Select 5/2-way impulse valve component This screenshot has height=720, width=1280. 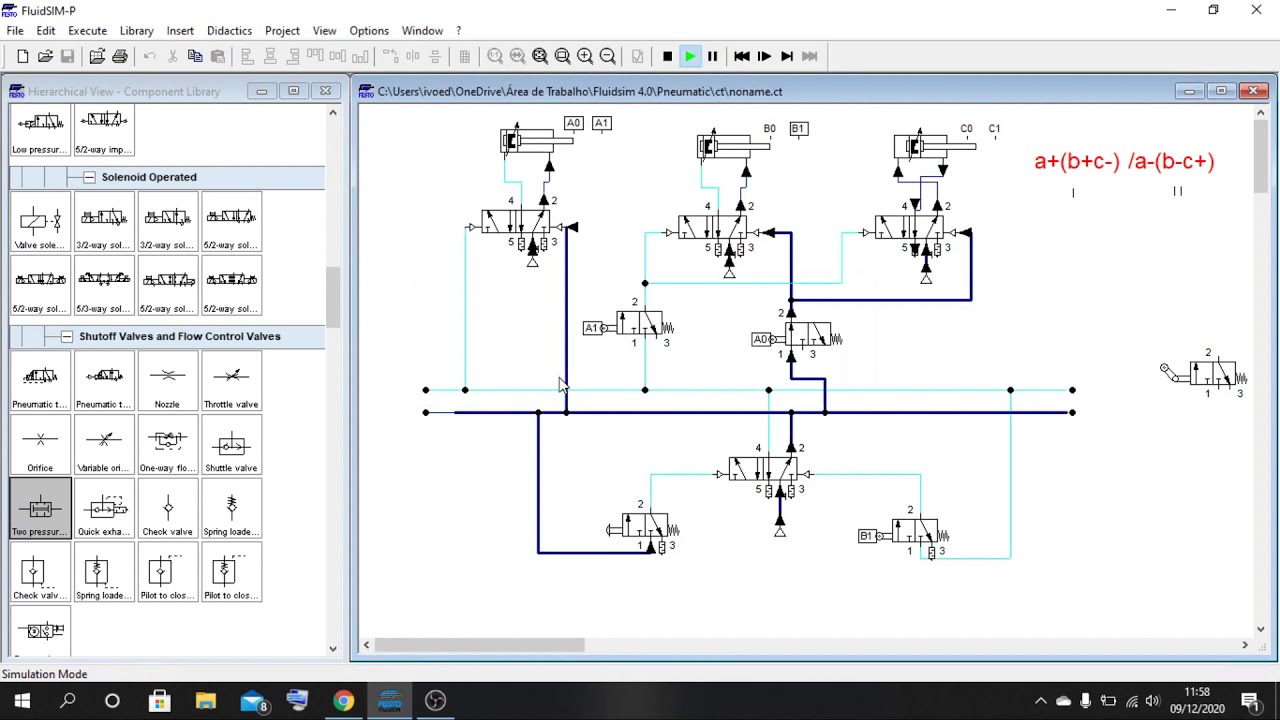click(x=104, y=130)
